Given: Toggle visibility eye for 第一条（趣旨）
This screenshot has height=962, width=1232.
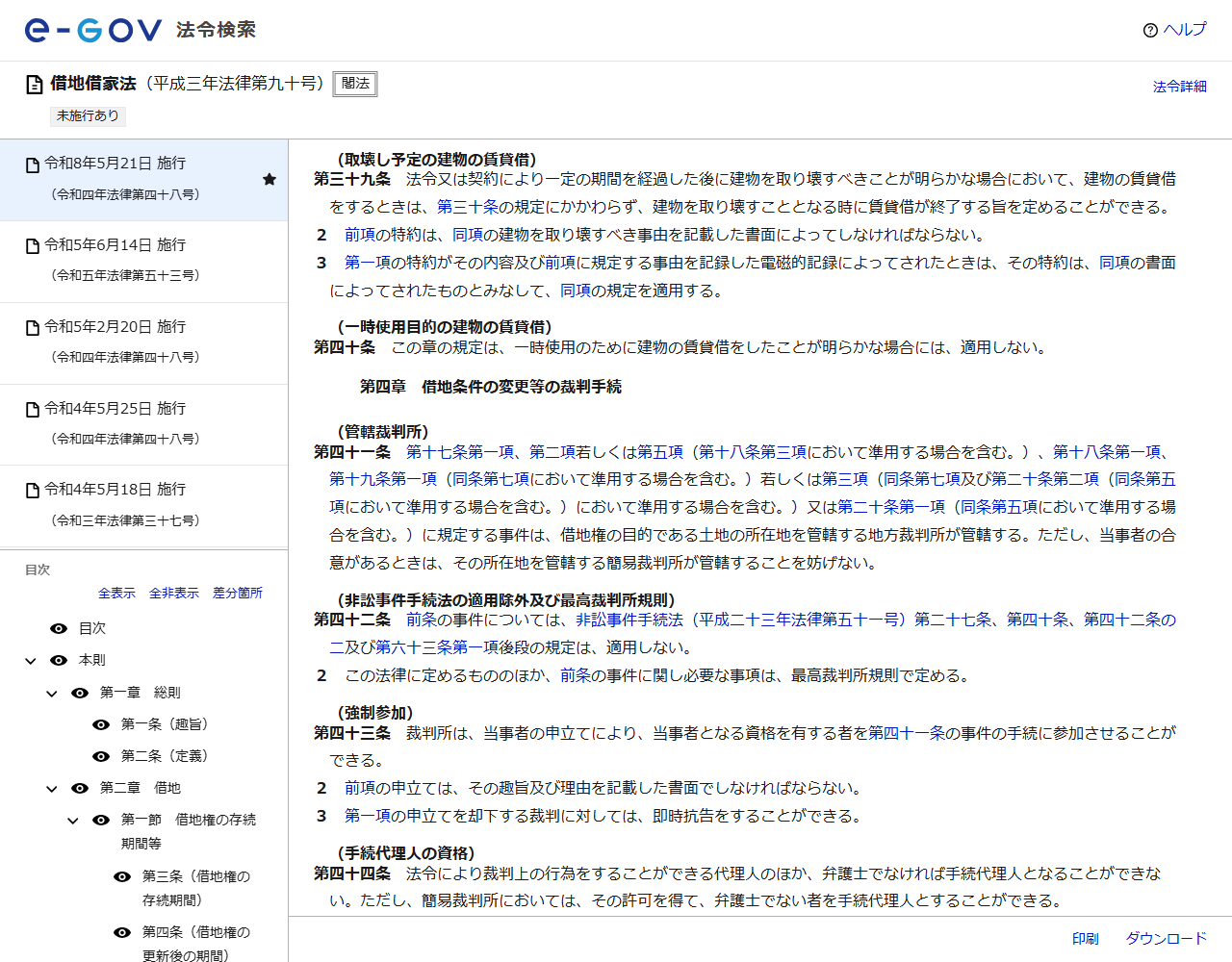Looking at the screenshot, I should click(101, 724).
